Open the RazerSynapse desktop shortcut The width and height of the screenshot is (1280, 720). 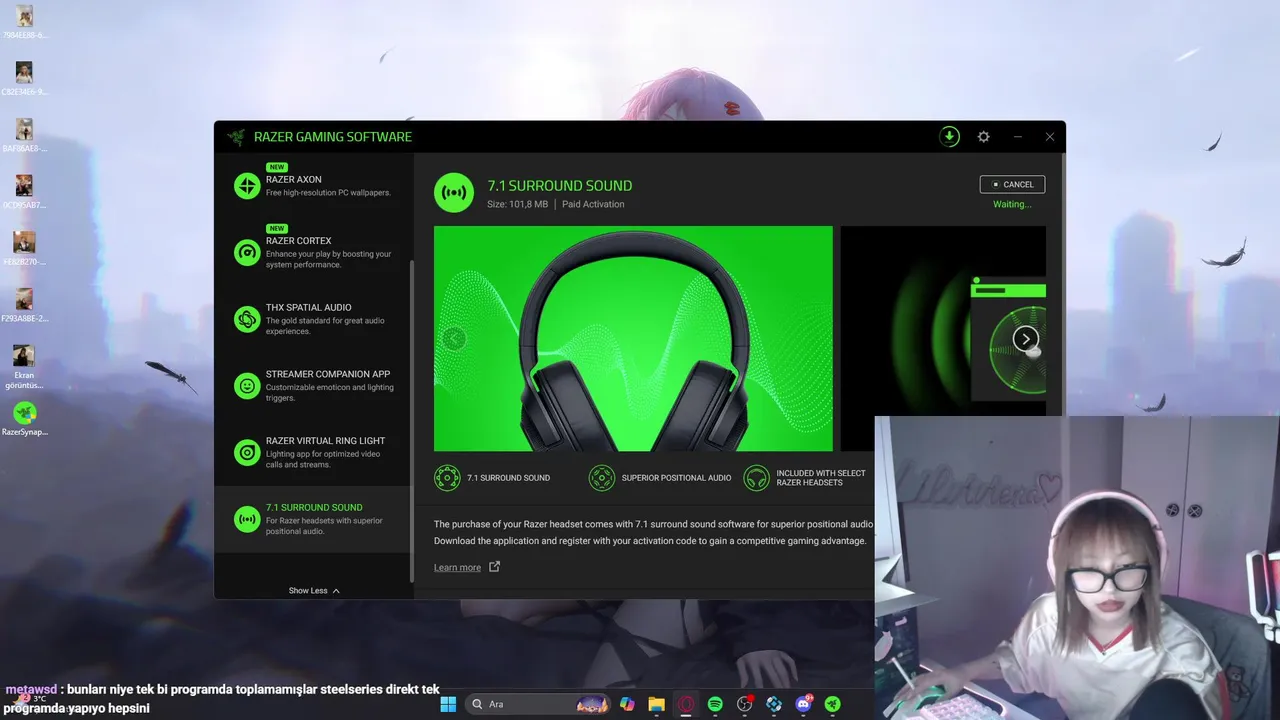[25, 420]
